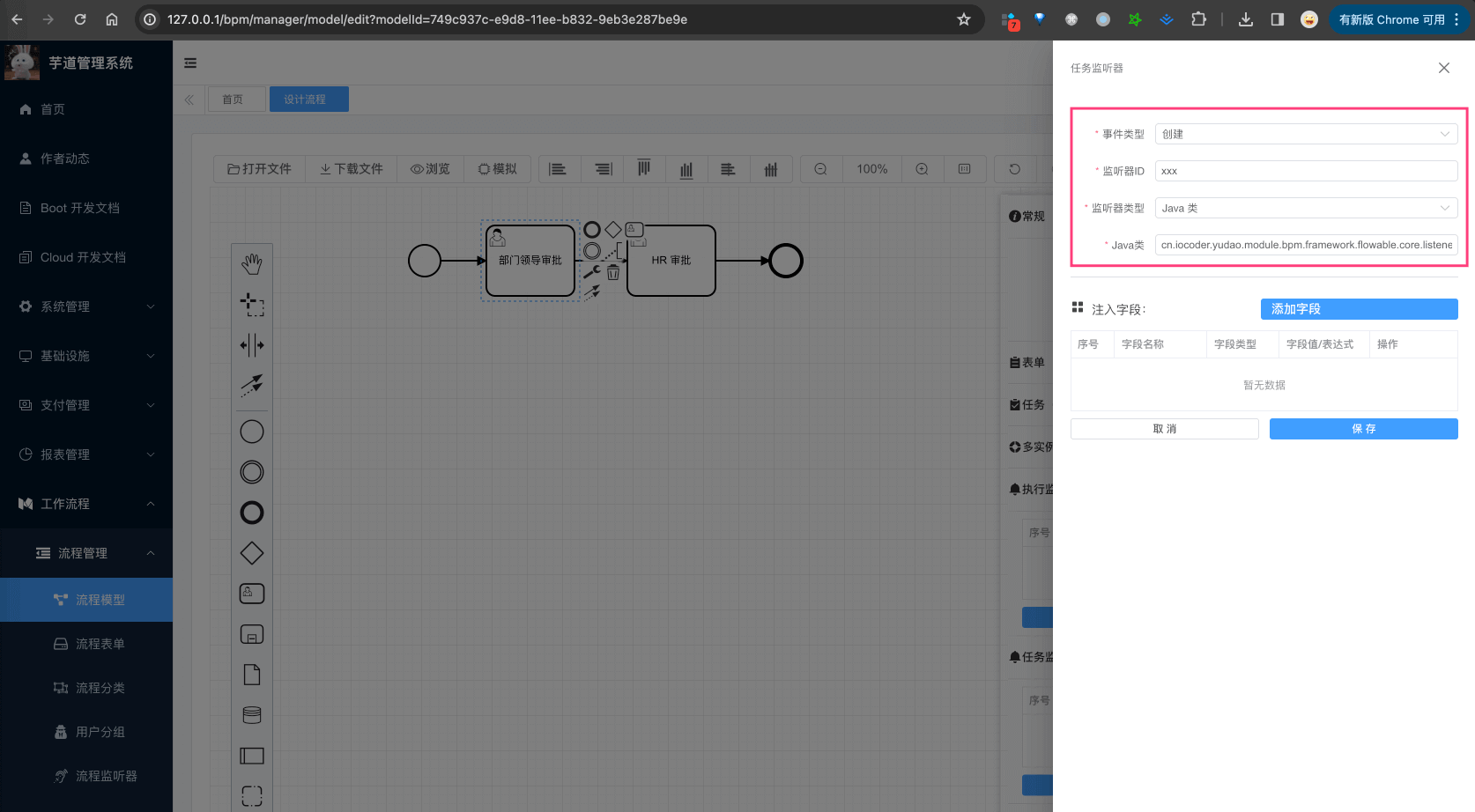
Task: Expand the 系统管理 sidebar menu
Action: (x=86, y=306)
